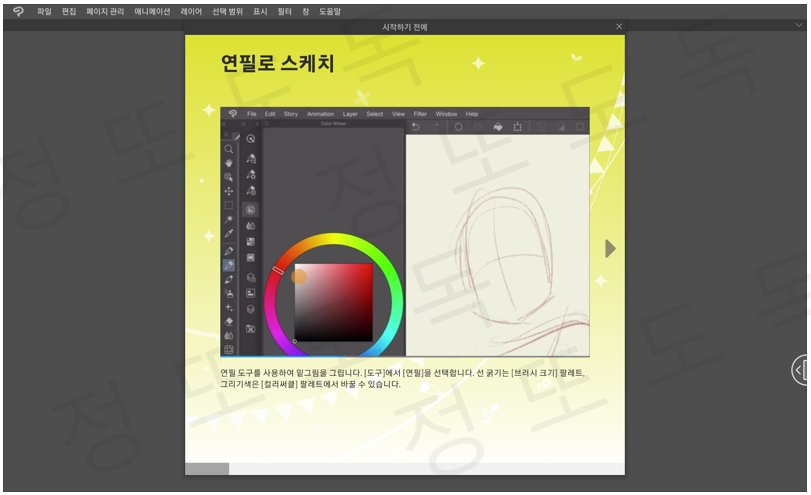
Task: Open the 창 menu
Action: (306, 11)
